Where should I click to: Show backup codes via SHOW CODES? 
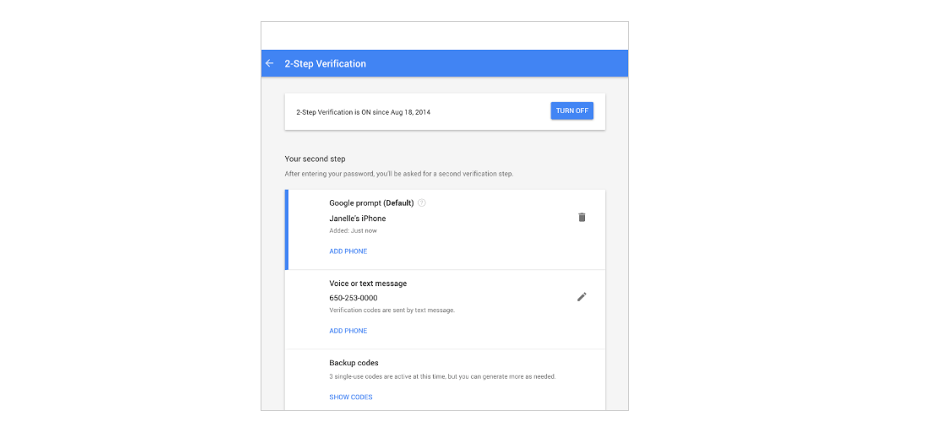[x=351, y=397]
